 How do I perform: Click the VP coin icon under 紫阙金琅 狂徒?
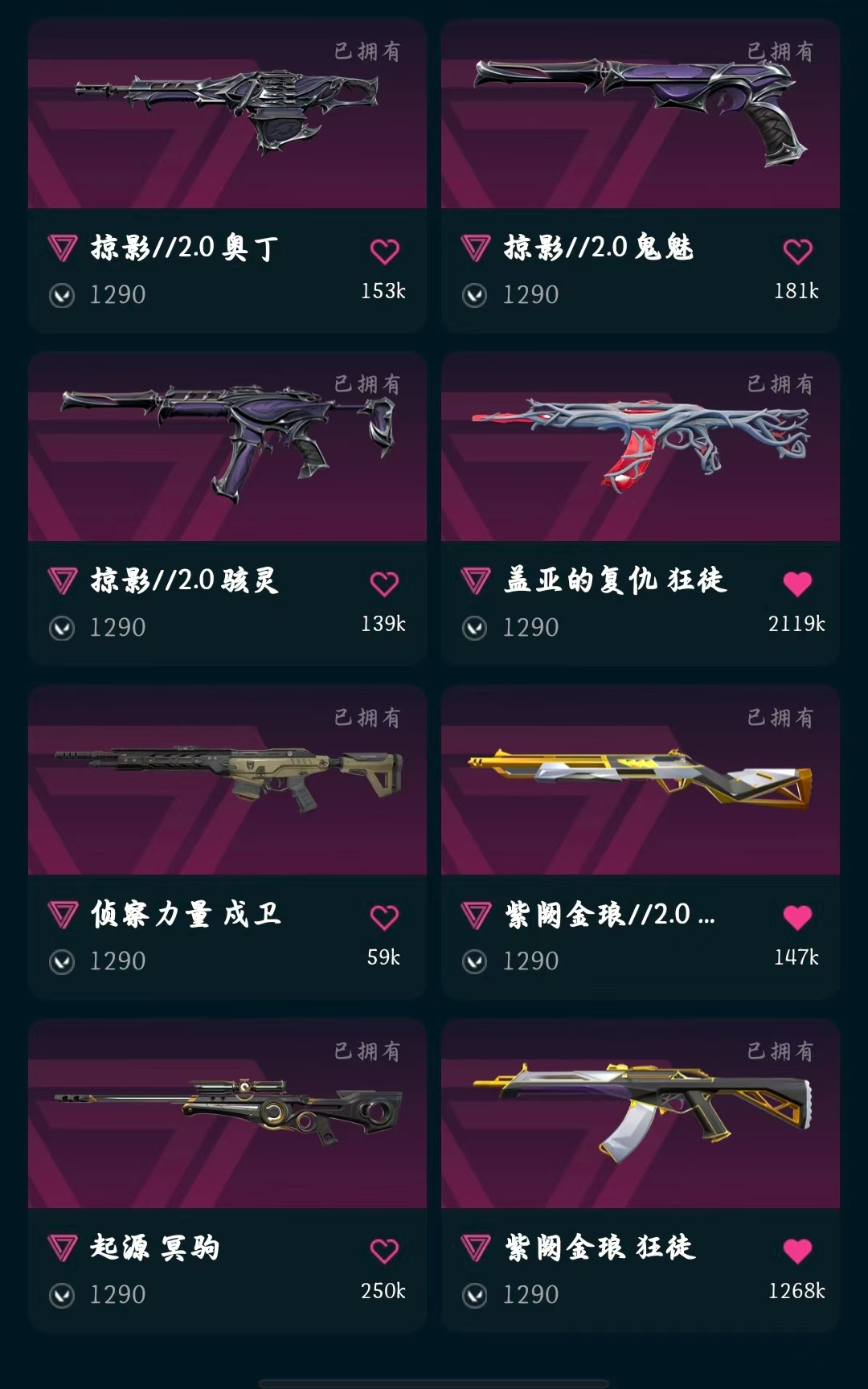[x=475, y=1295]
